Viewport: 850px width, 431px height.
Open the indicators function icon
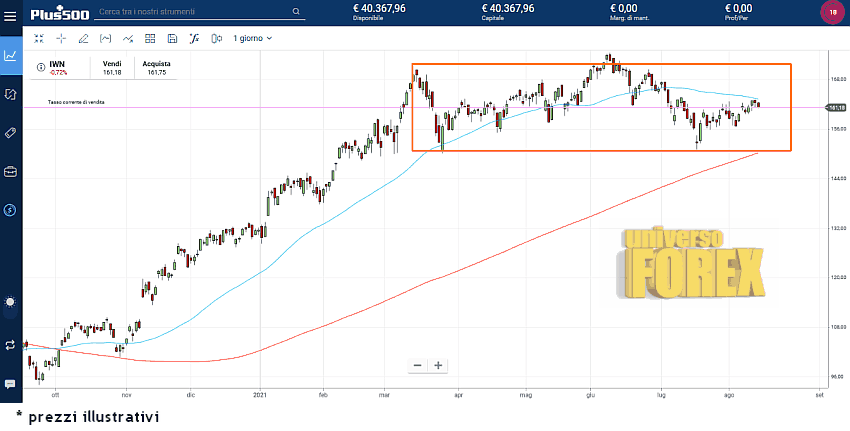tap(194, 38)
